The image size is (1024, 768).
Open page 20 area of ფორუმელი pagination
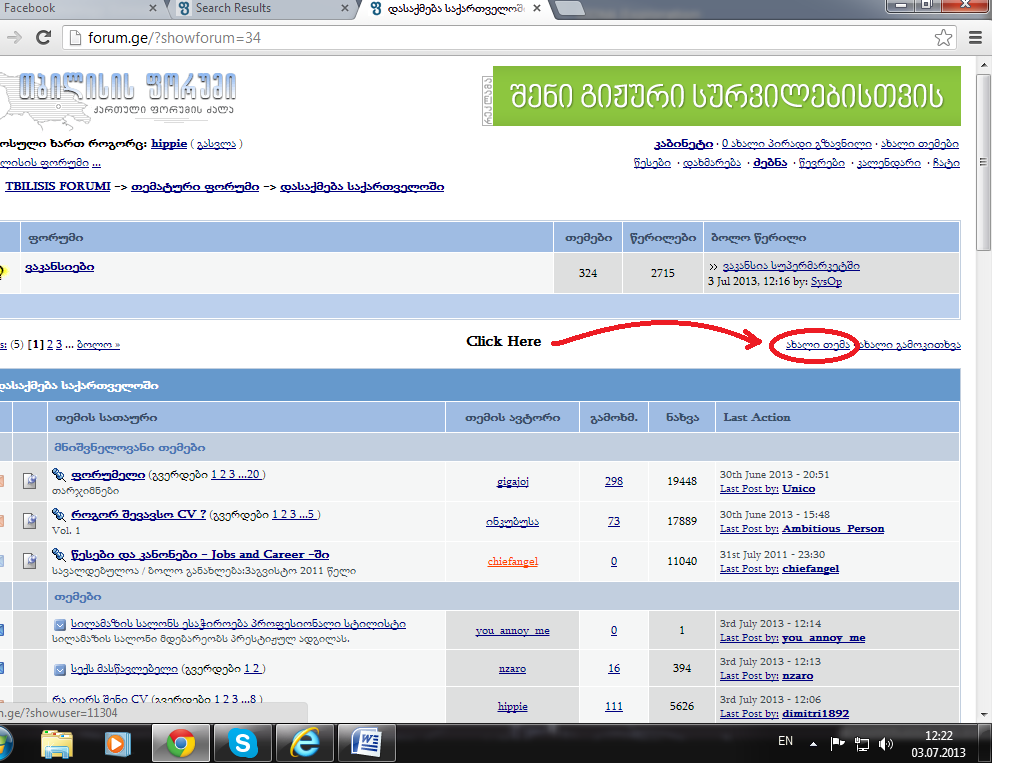click(253, 475)
